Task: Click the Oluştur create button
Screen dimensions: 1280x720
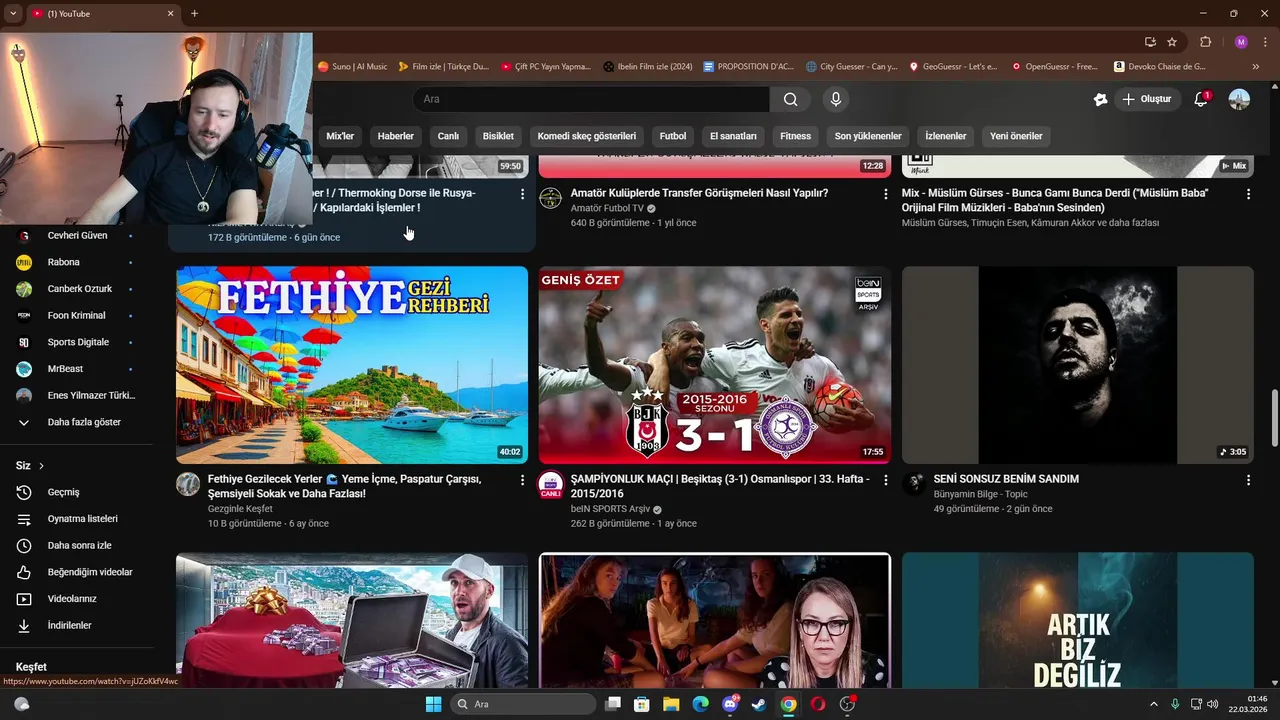Action: click(x=1146, y=99)
